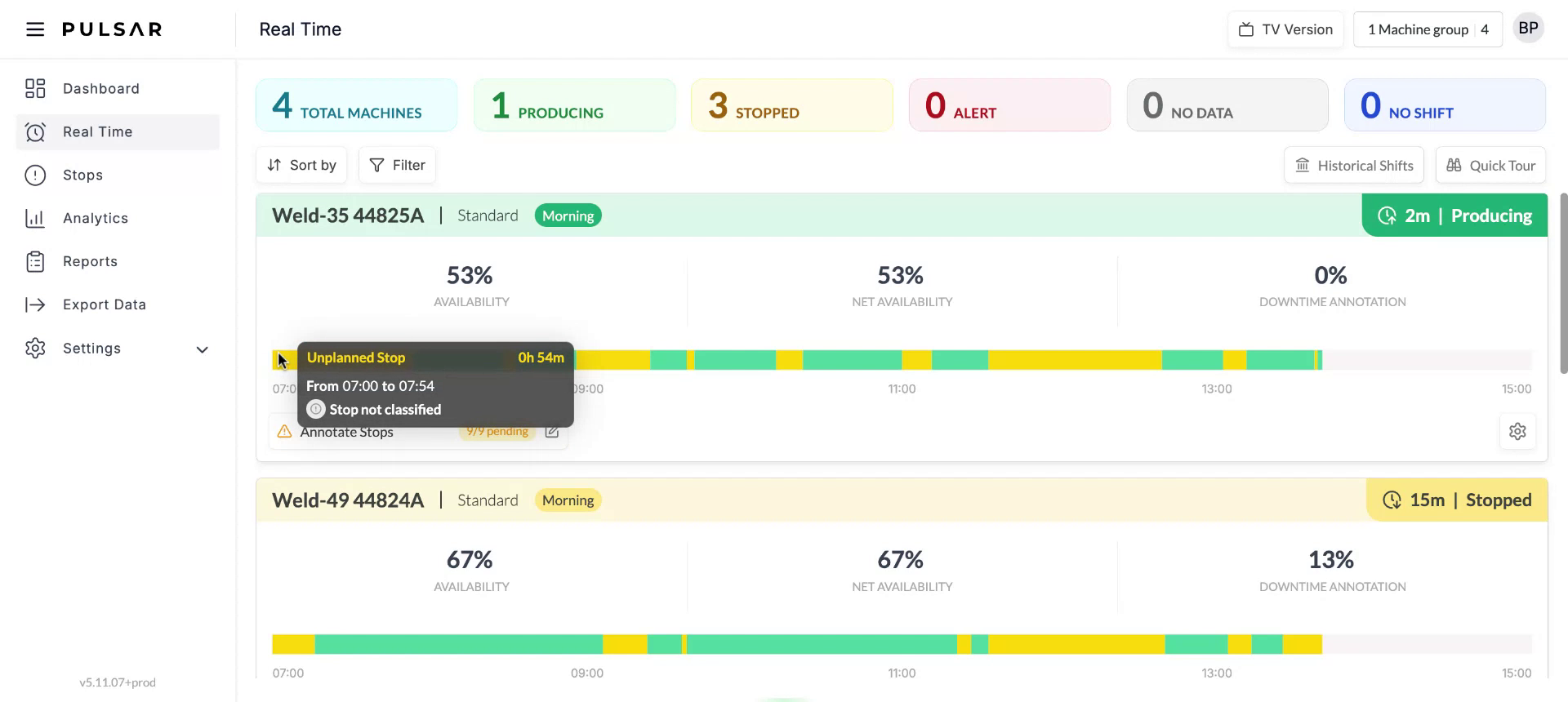Click the Analytics bar chart icon

tap(35, 218)
